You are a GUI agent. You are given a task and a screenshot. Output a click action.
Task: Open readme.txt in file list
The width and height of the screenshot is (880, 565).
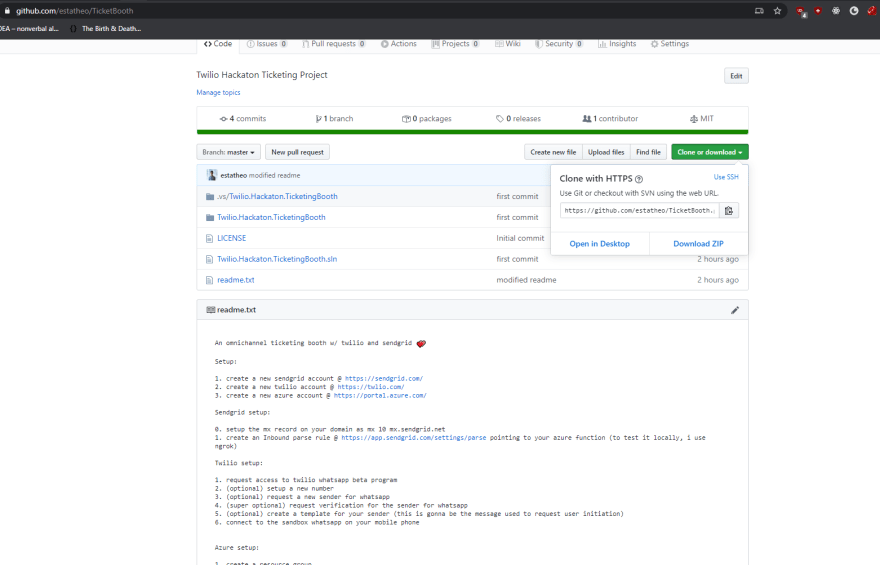(236, 279)
